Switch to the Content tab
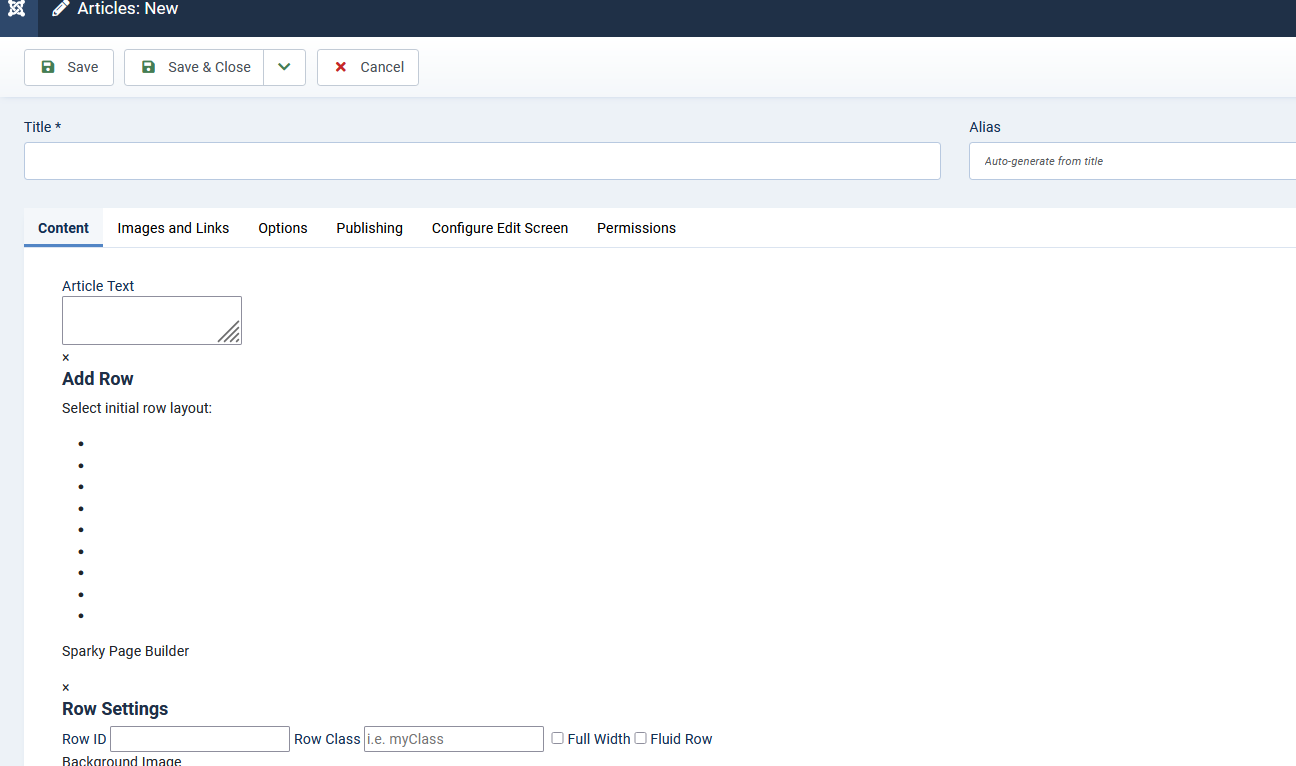 pos(64,228)
